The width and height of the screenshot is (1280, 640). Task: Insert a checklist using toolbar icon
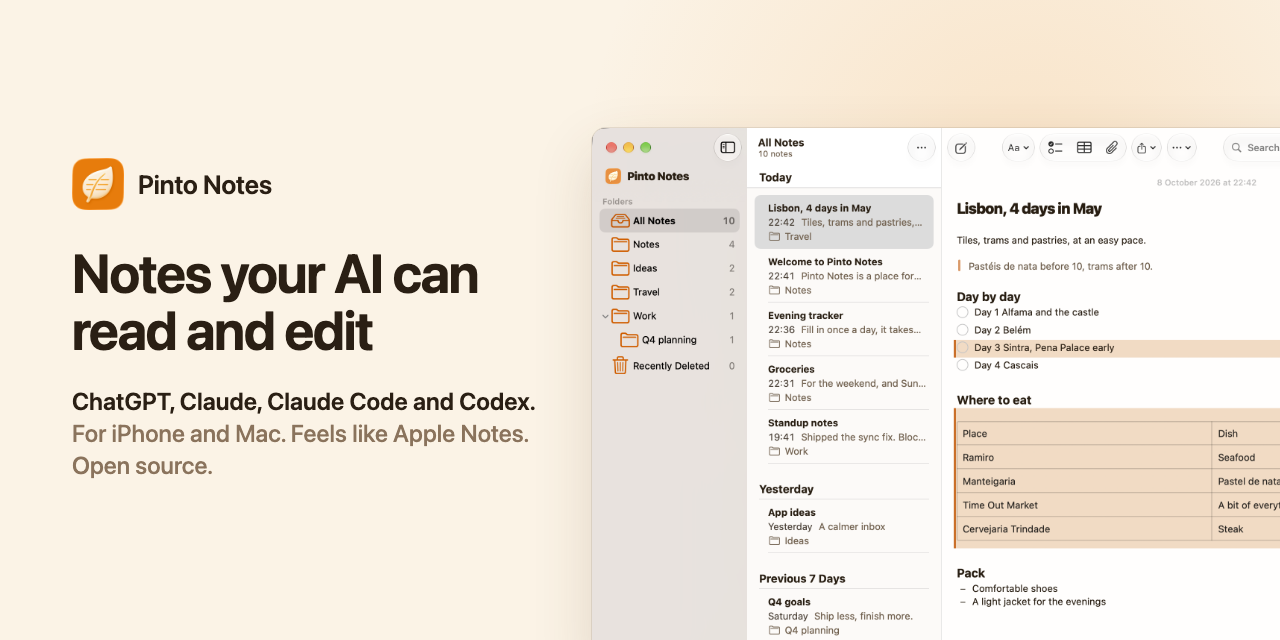pyautogui.click(x=1055, y=148)
